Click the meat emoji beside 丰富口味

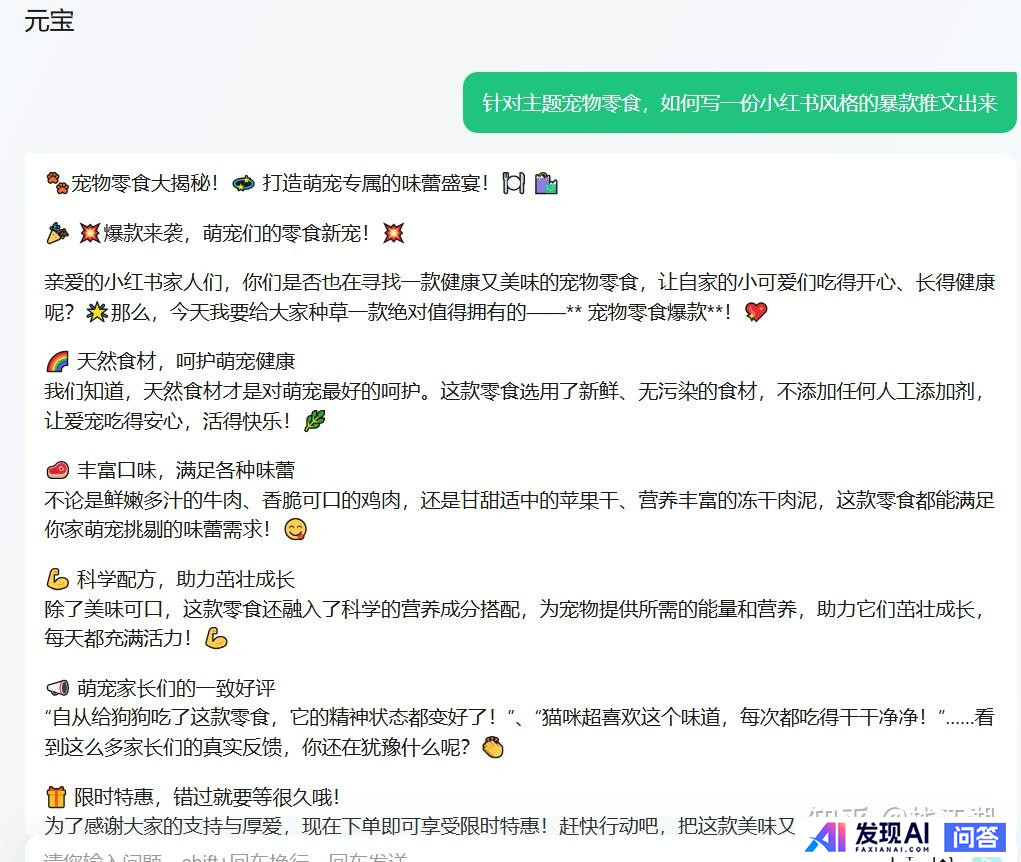click(57, 470)
